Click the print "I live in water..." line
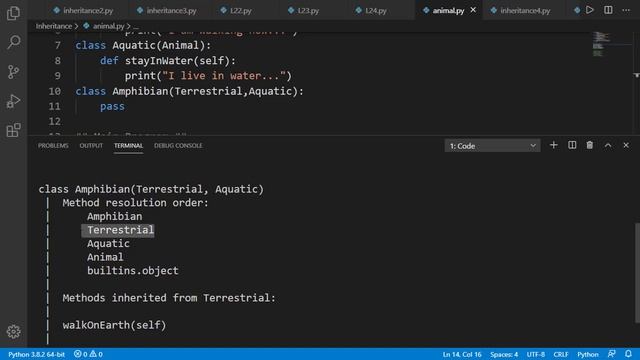 point(208,76)
